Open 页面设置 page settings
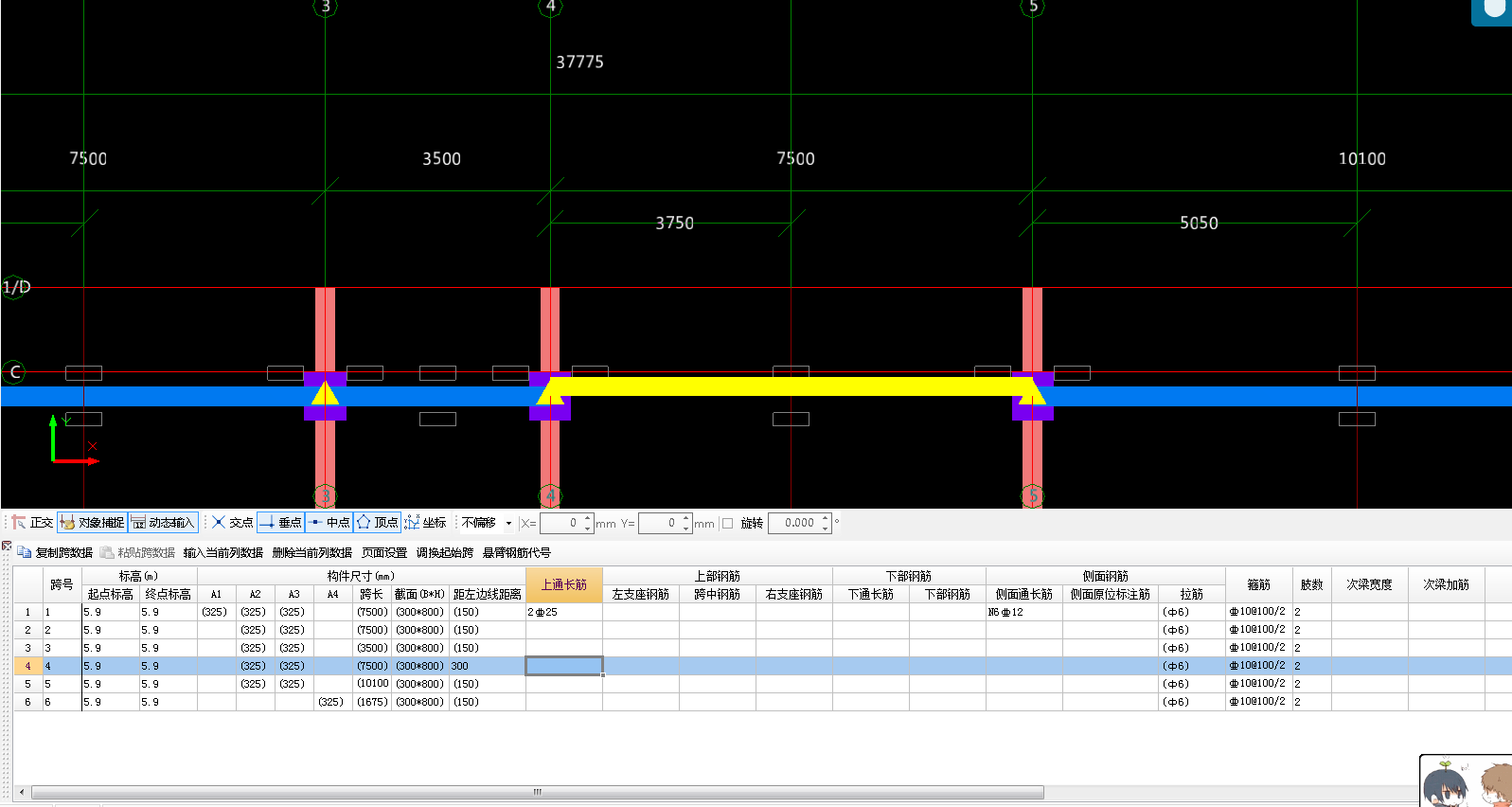 pyautogui.click(x=384, y=552)
